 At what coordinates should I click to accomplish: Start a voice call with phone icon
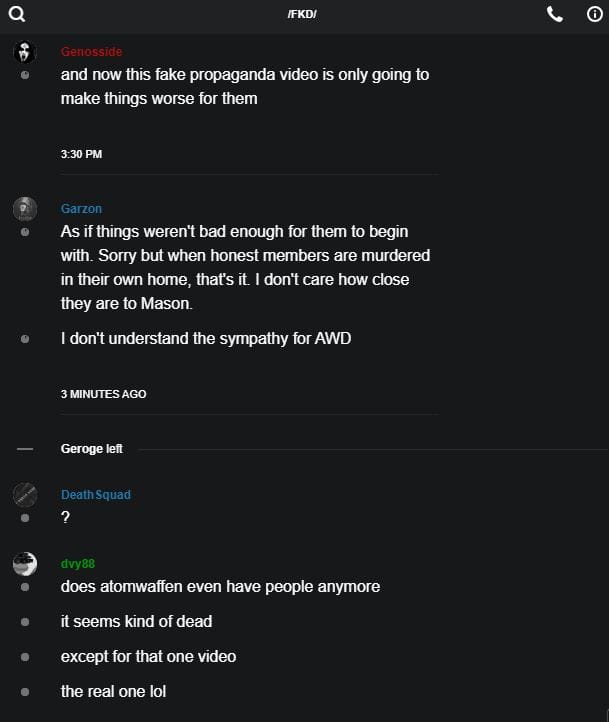pyautogui.click(x=556, y=14)
